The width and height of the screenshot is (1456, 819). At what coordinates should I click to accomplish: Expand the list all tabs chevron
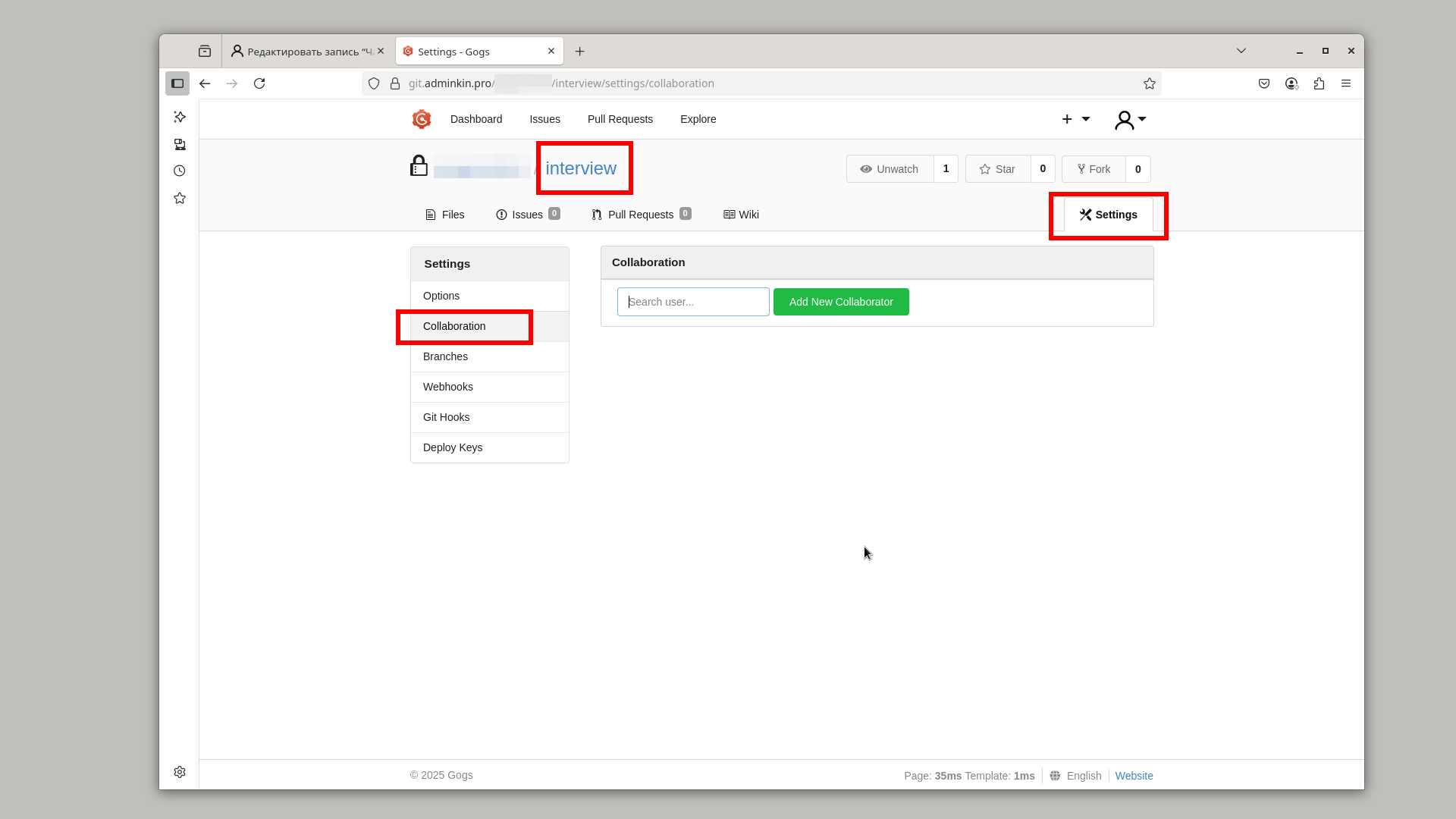1241,51
